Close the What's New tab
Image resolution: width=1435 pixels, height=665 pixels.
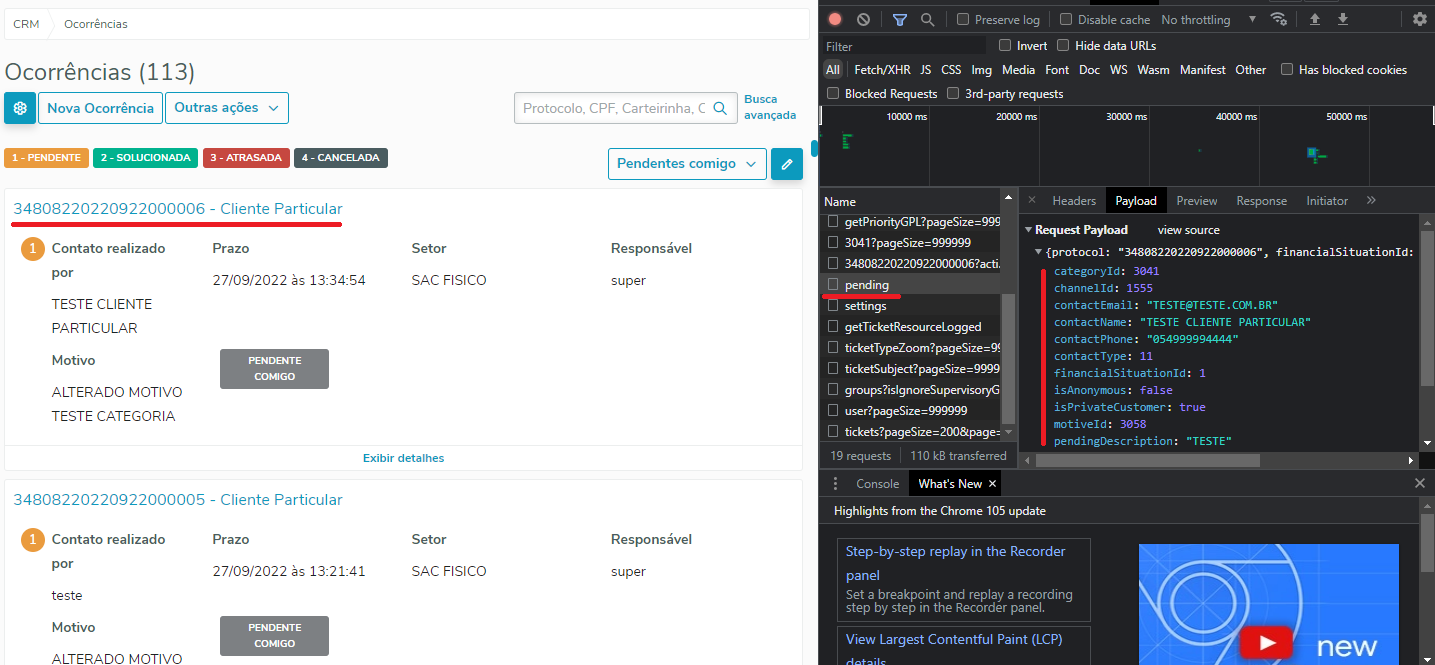pos(992,484)
